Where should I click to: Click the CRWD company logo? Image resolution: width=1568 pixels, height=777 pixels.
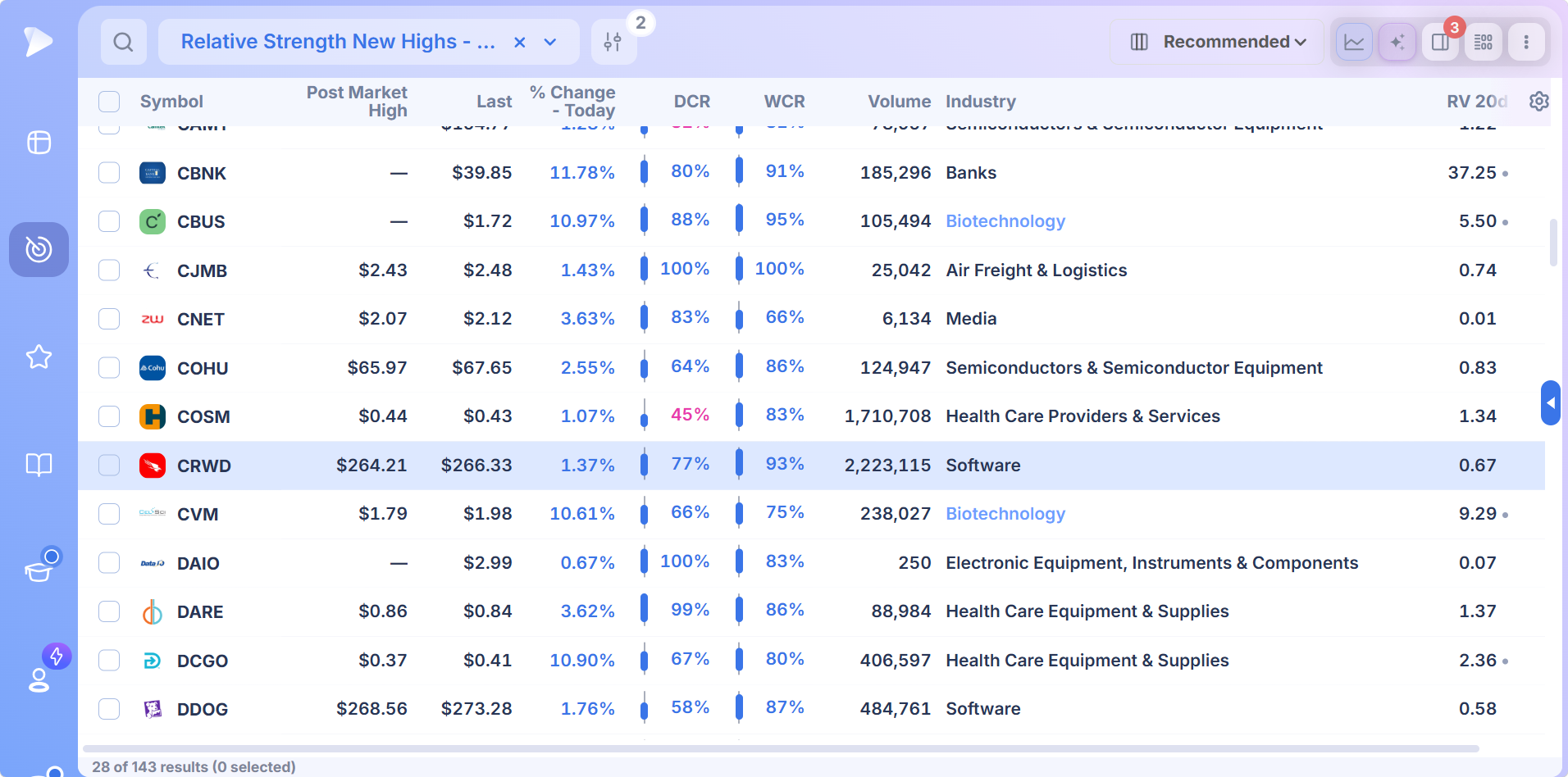click(153, 466)
